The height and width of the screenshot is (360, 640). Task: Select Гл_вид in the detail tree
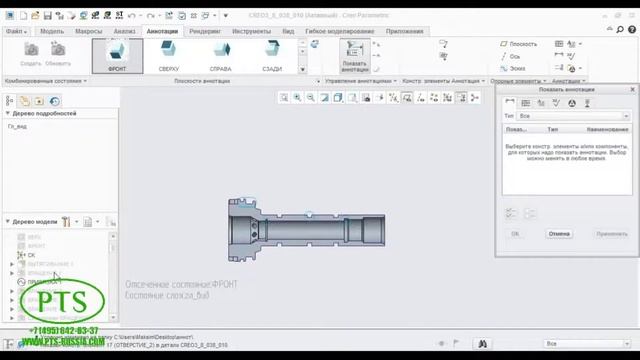17,127
